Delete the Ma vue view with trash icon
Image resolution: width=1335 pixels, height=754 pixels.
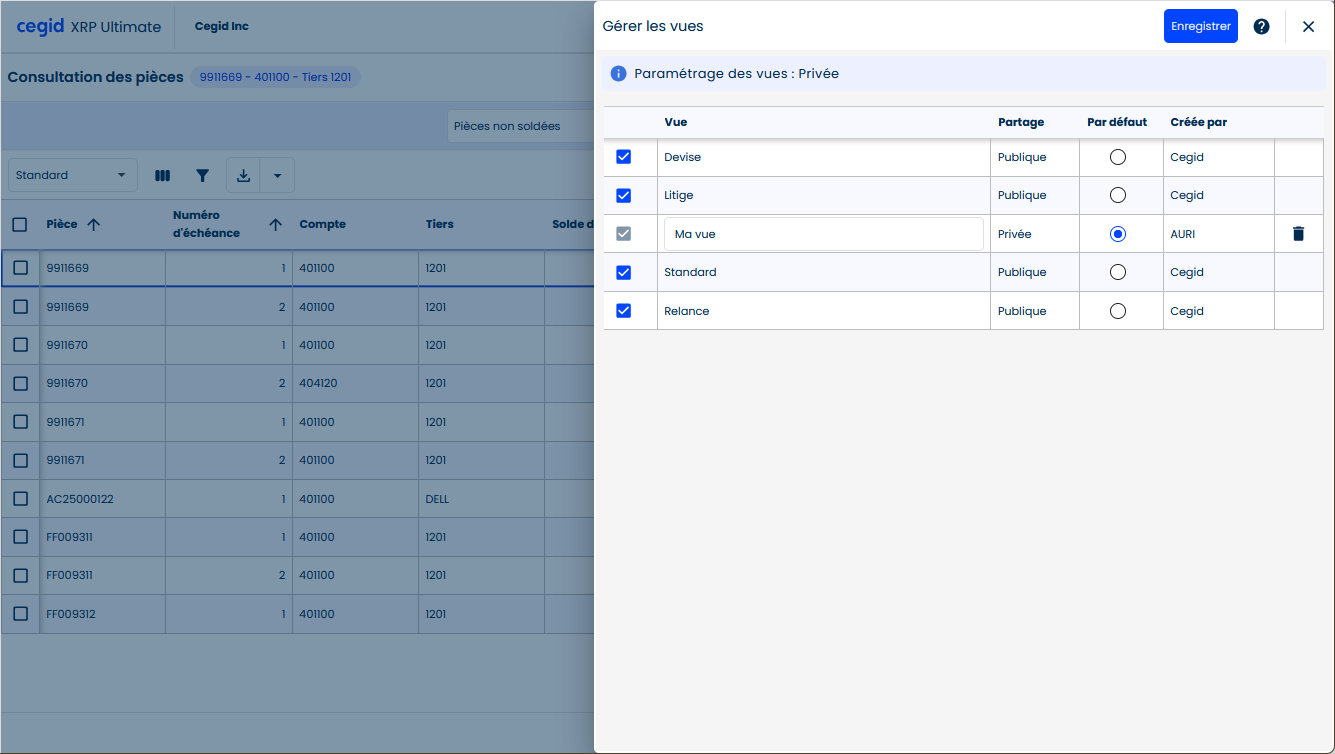[1298, 234]
